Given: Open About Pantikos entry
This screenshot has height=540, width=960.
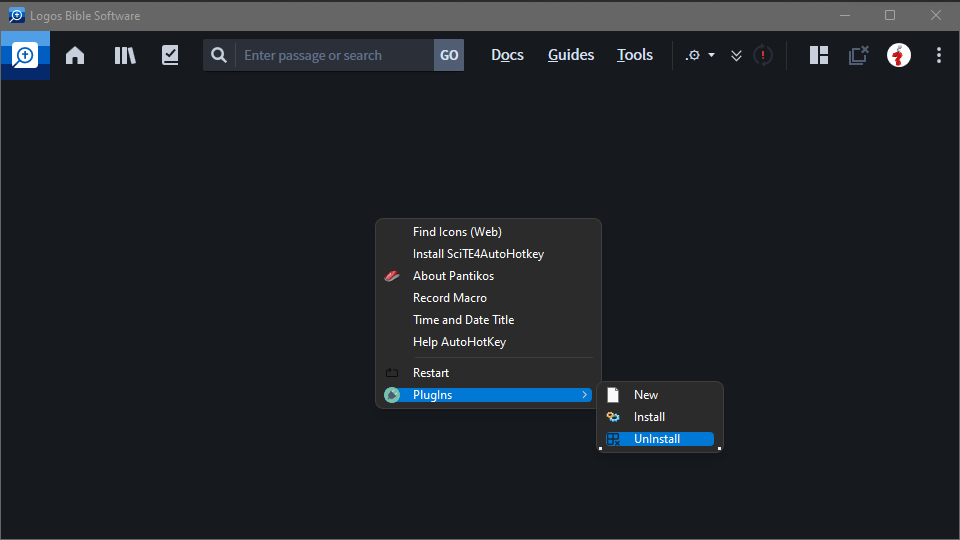Looking at the screenshot, I should point(488,276).
